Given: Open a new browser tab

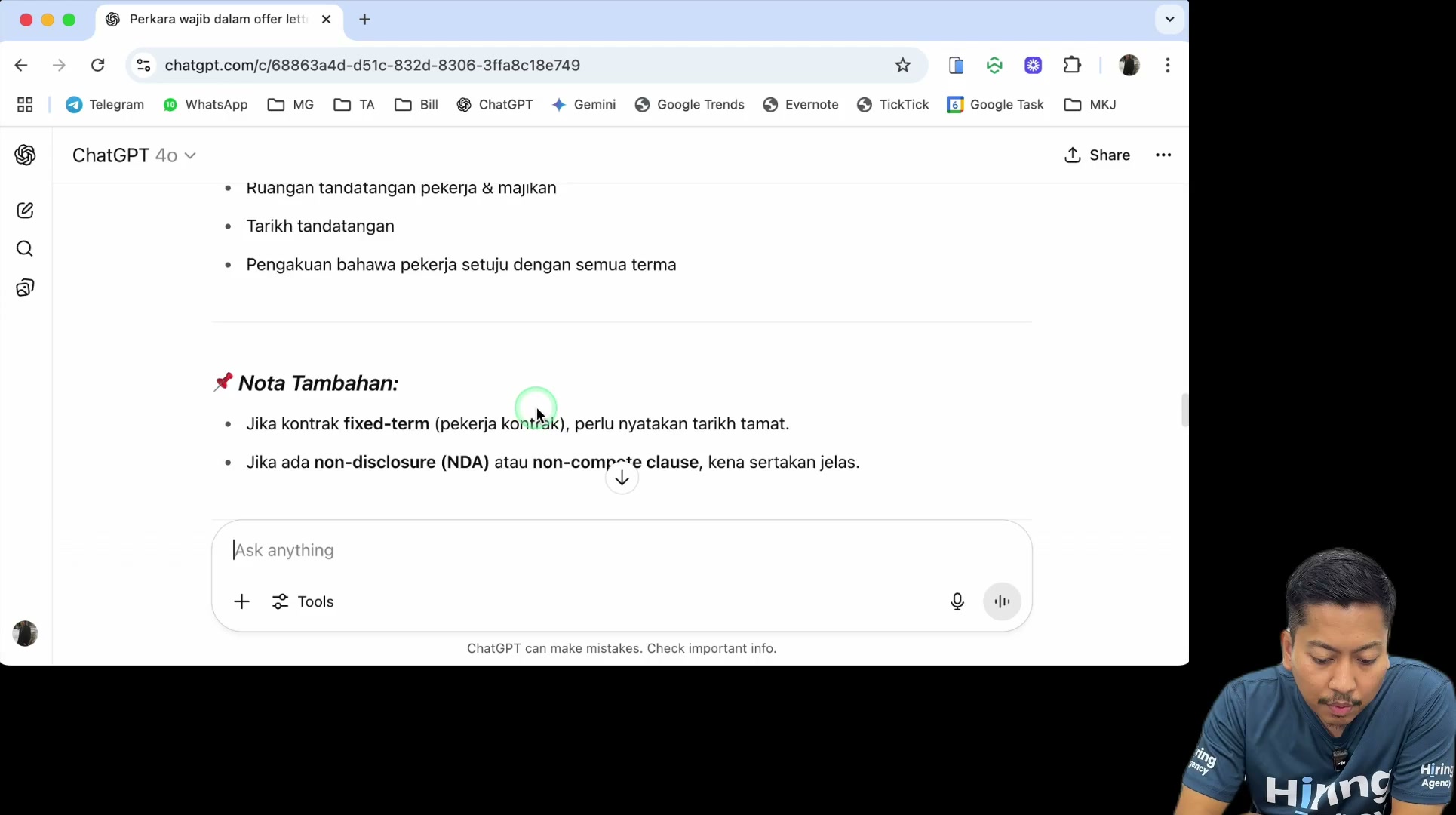Looking at the screenshot, I should [365, 20].
